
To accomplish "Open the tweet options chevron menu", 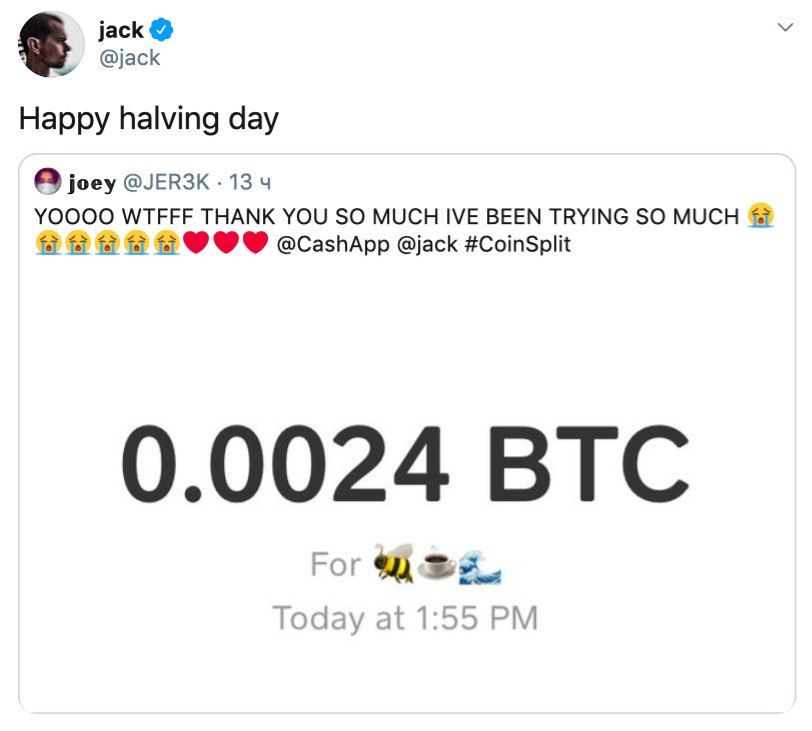I will coord(785,30).
